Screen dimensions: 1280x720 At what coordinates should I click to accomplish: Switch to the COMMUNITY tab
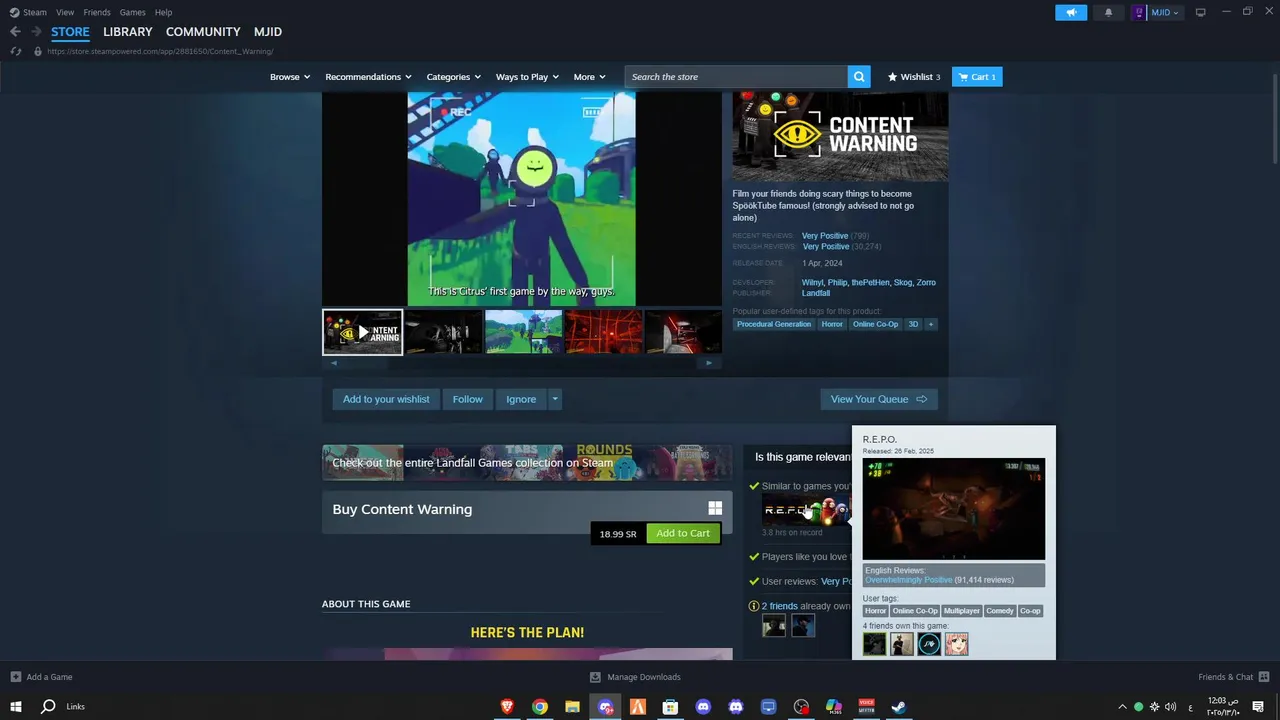203,32
